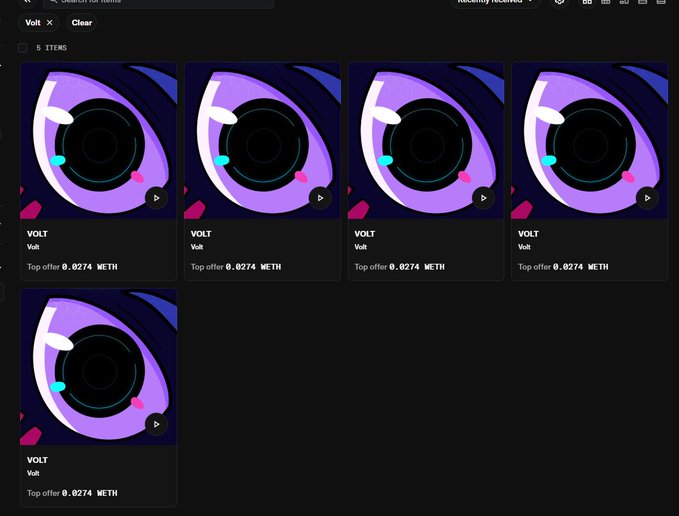This screenshot has height=516, width=679.
Task: Open the Recently received sort dropdown
Action: (x=495, y=2)
